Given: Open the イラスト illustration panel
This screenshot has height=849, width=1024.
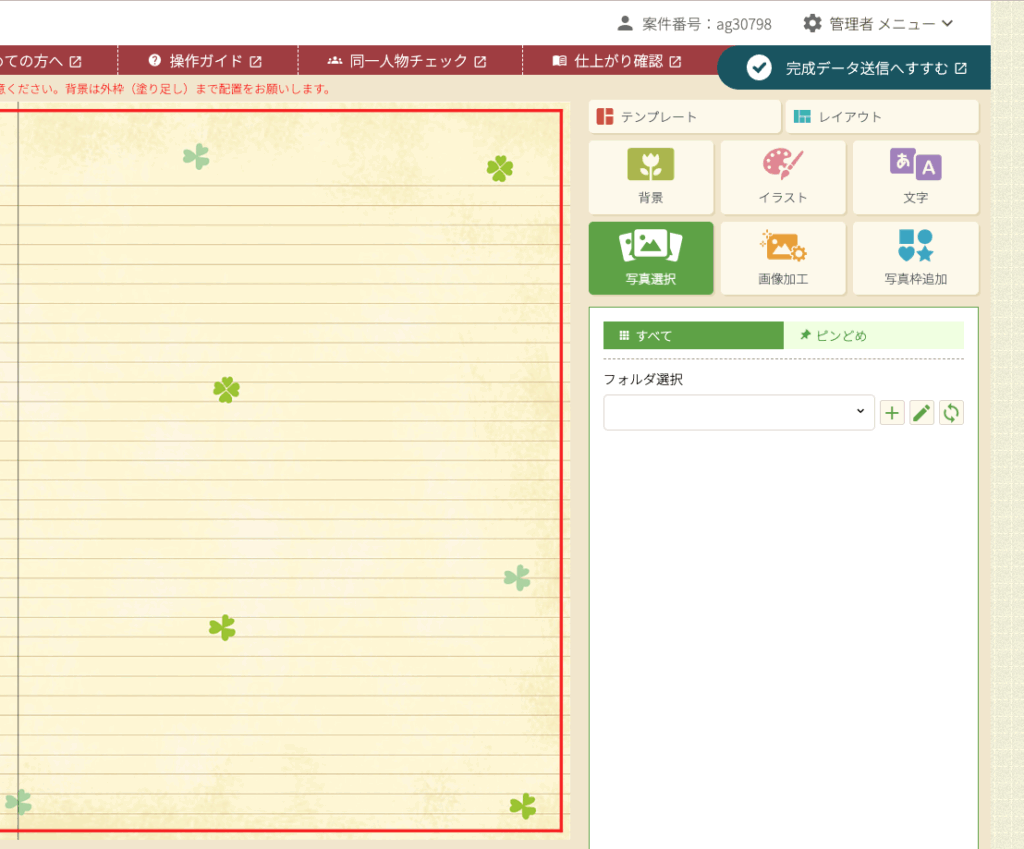Looking at the screenshot, I should 782,177.
